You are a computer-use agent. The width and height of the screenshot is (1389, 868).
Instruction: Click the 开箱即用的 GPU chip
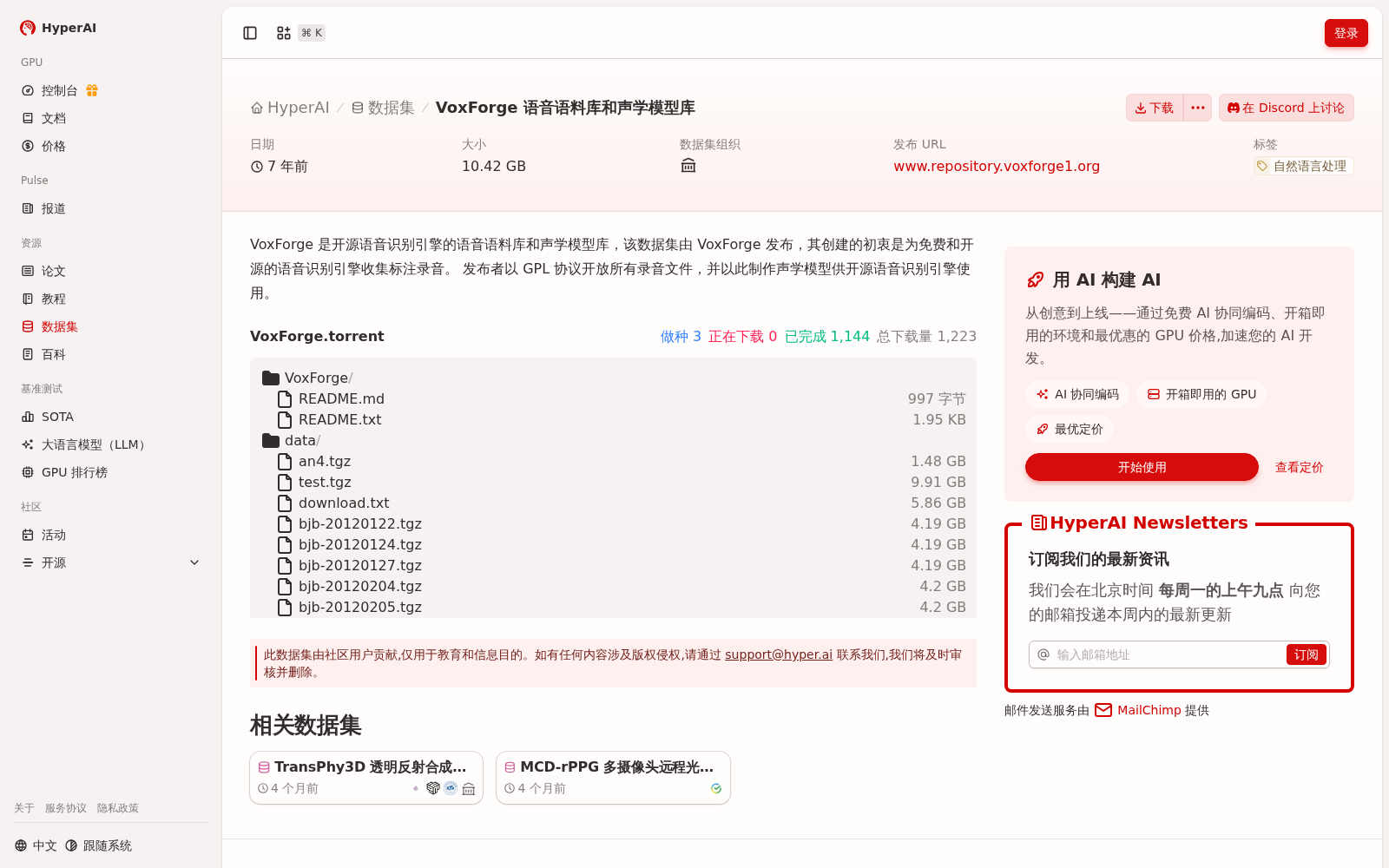(x=1201, y=394)
